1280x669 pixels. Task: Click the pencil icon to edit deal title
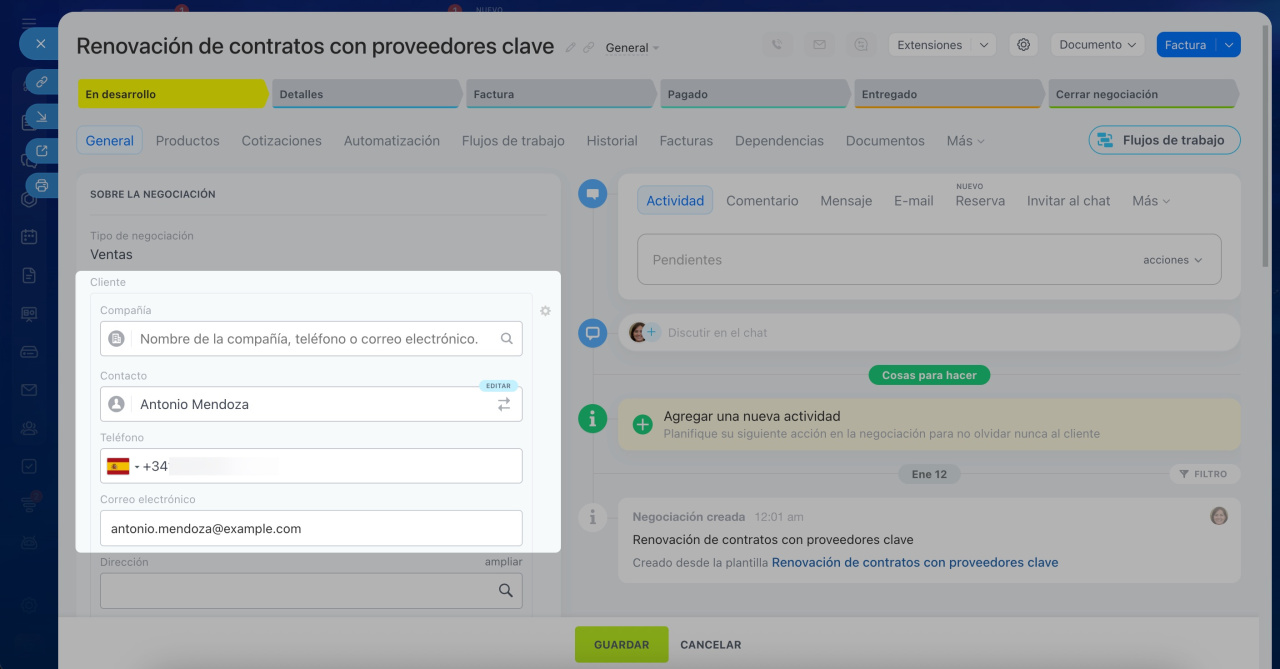[x=571, y=47]
